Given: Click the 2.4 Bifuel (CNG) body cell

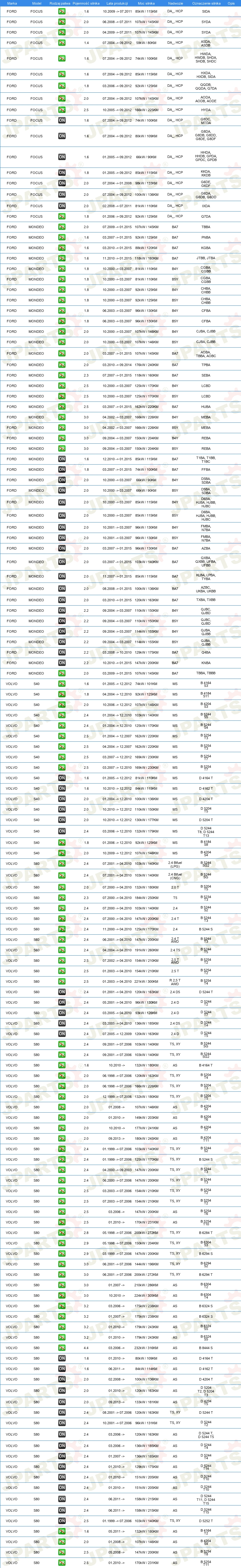Looking at the screenshot, I should pyautogui.click(x=175, y=875).
